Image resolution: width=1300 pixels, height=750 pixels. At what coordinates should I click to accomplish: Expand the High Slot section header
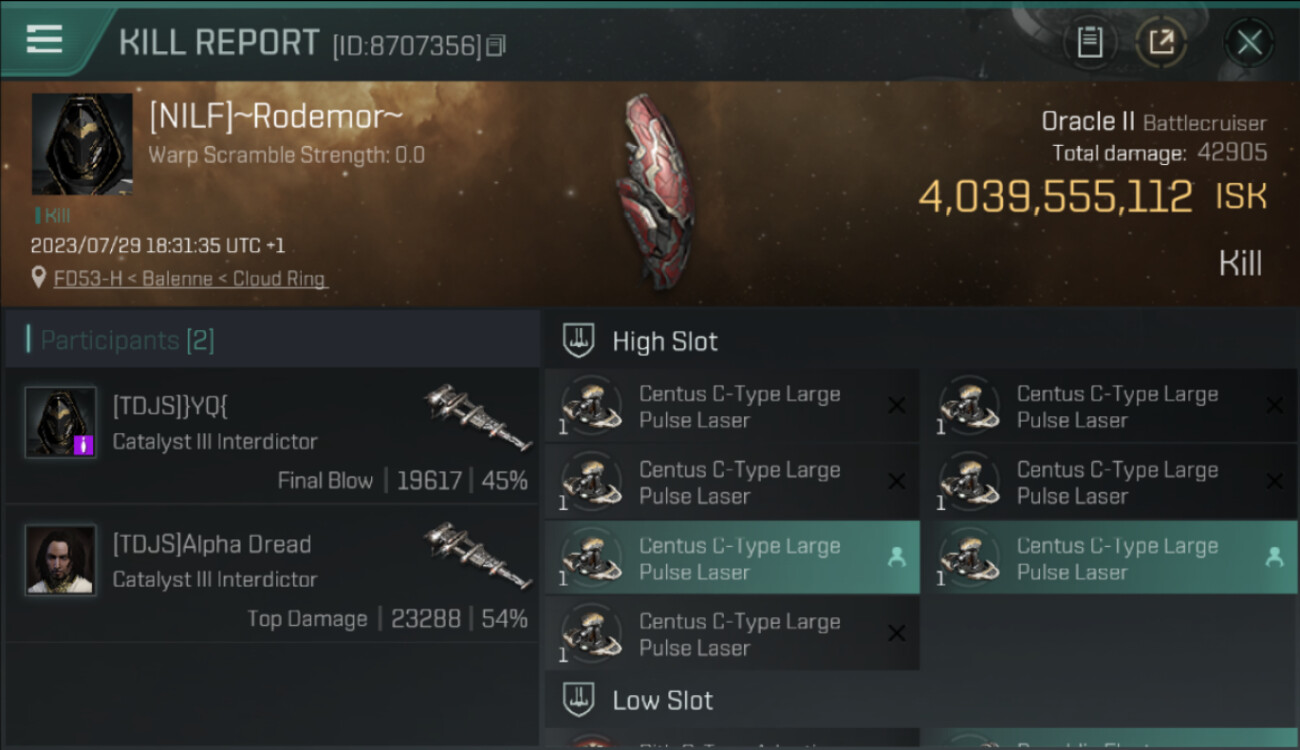[665, 341]
